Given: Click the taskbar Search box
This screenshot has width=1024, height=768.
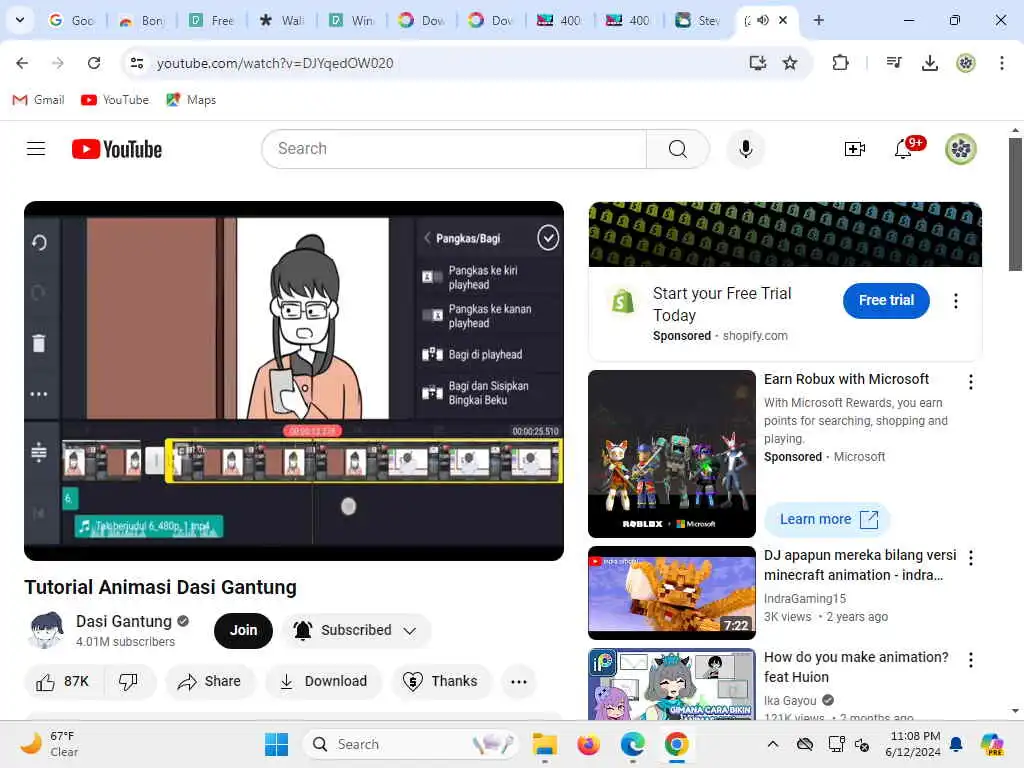Looking at the screenshot, I should point(410,744).
